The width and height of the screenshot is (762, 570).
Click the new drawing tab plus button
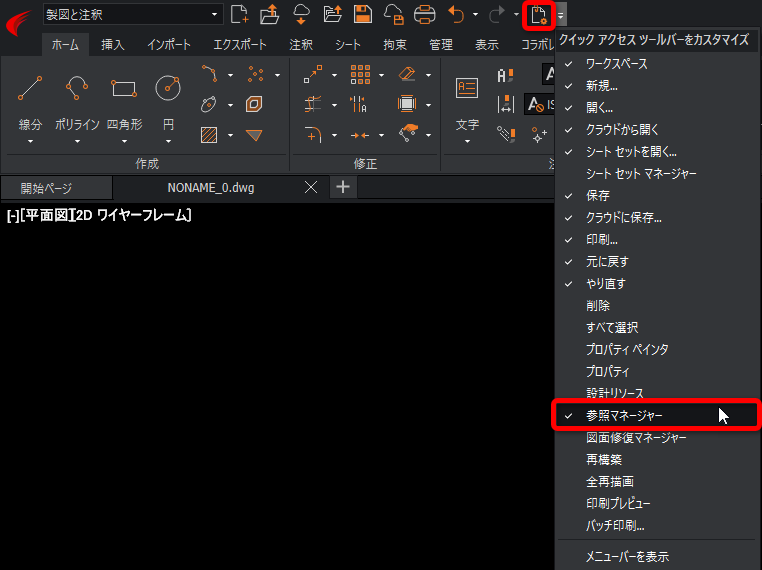pos(343,187)
